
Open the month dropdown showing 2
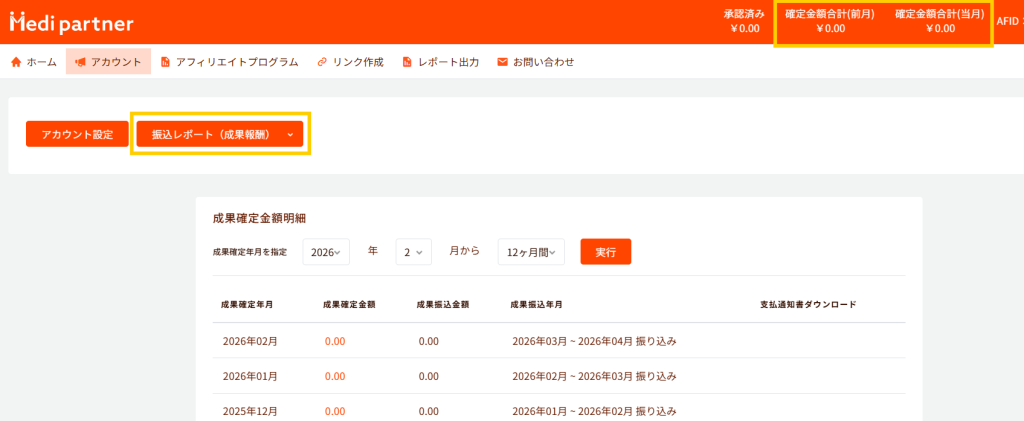(x=413, y=252)
